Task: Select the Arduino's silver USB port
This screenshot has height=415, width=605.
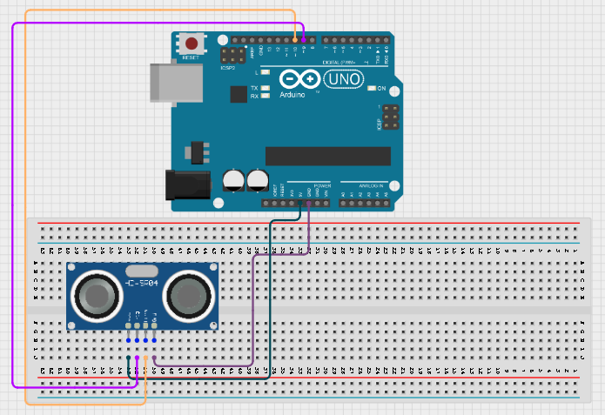Action: 176,83
